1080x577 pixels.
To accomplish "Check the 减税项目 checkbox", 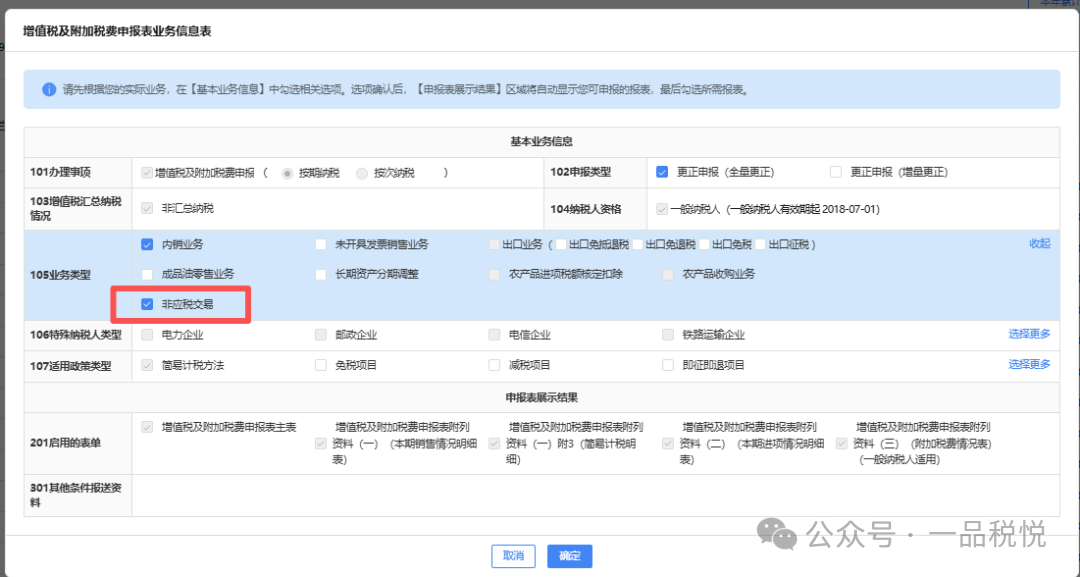I will point(494,365).
